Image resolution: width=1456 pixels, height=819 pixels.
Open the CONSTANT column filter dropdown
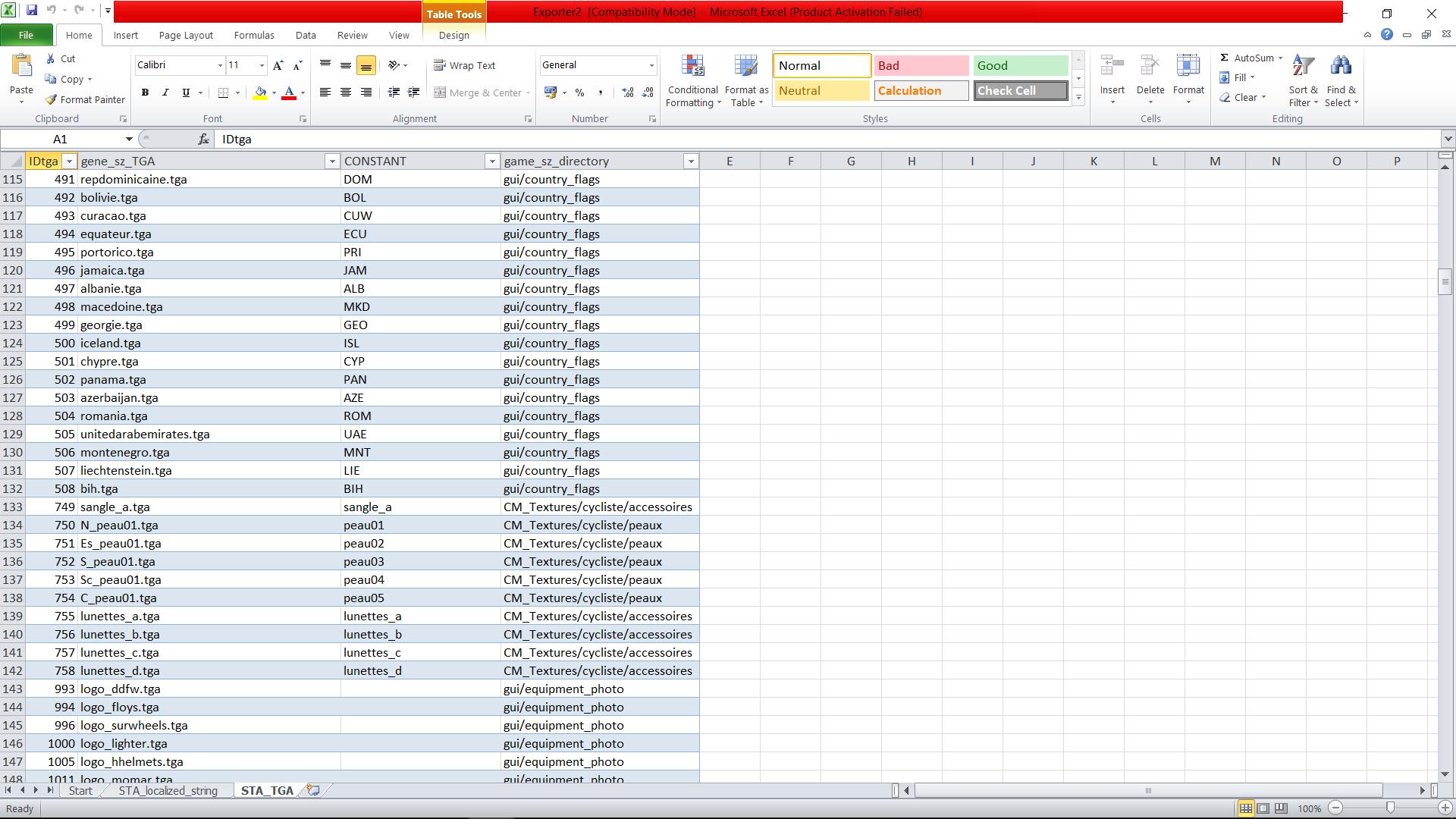point(491,161)
